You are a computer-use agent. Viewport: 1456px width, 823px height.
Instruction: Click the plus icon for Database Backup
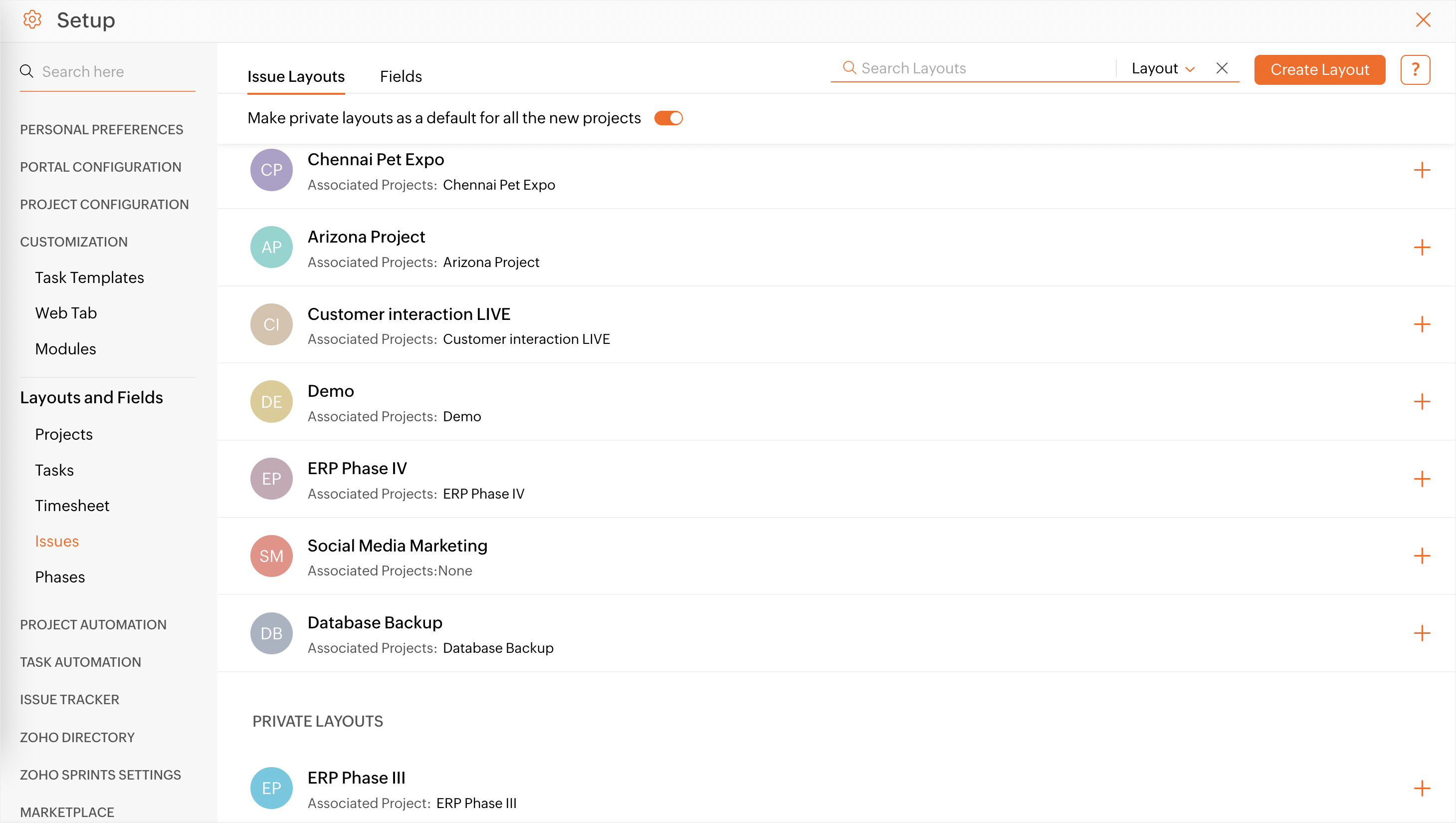(1422, 633)
